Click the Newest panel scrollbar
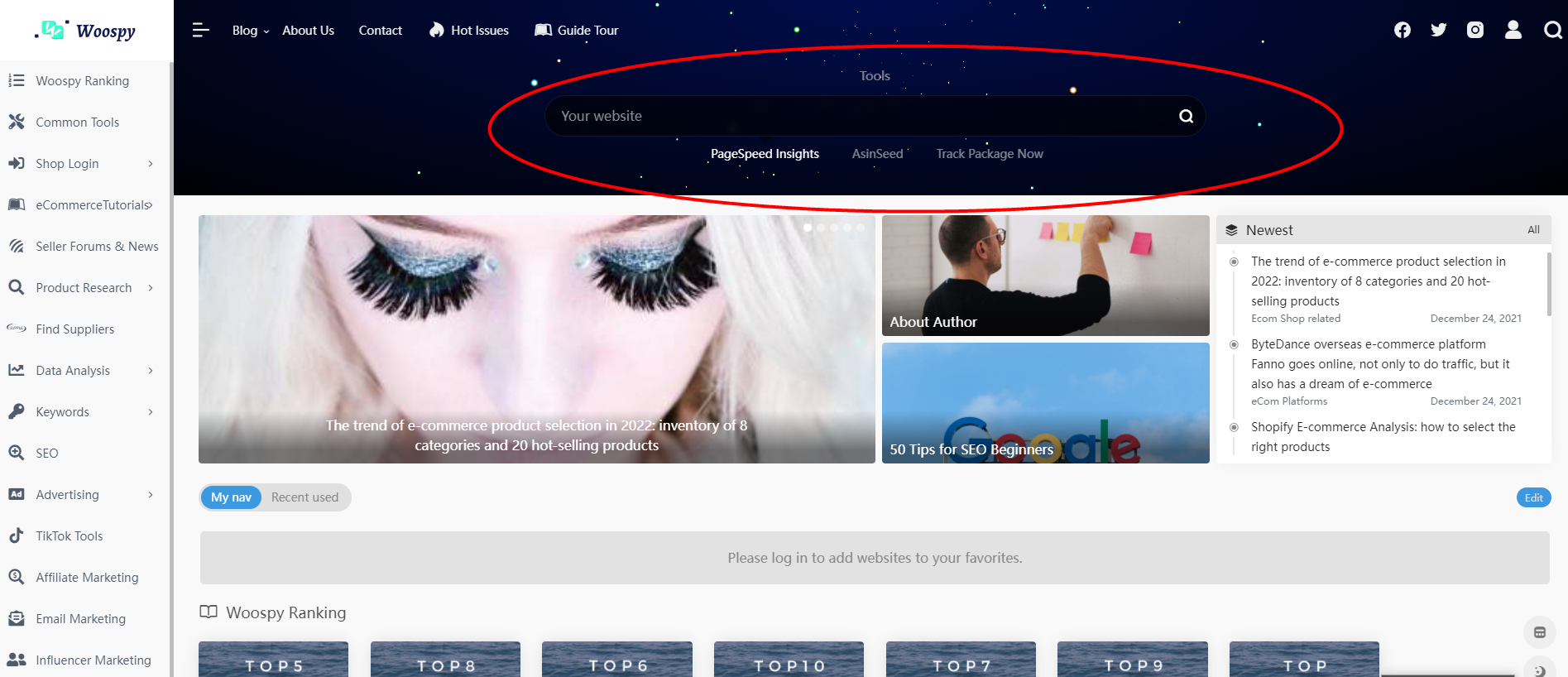The image size is (1568, 677). tap(1548, 284)
